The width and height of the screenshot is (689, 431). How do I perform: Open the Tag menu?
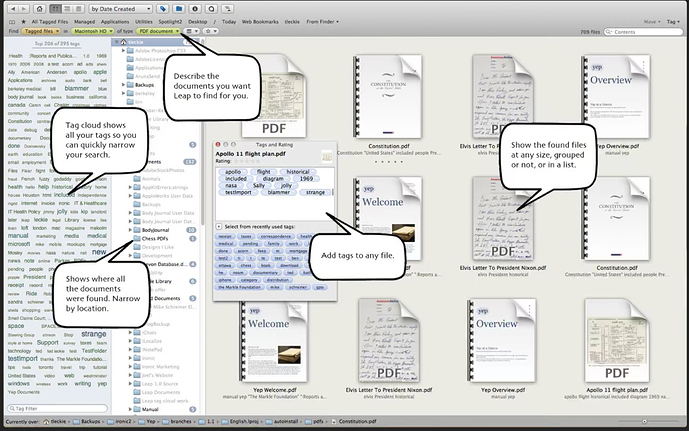(x=673, y=22)
